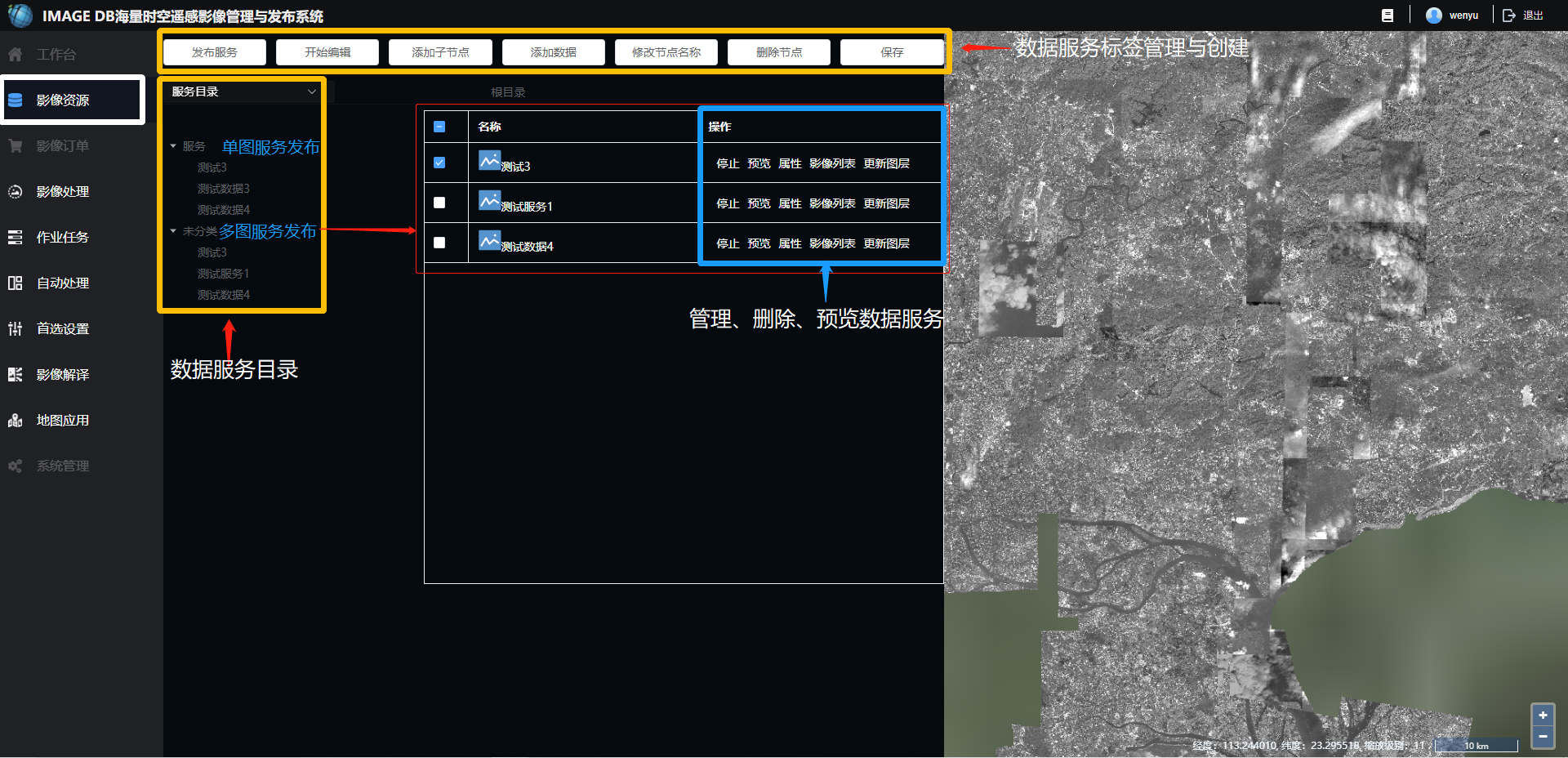Click the 发布服务 button
This screenshot has width=1568, height=758.
coord(215,52)
